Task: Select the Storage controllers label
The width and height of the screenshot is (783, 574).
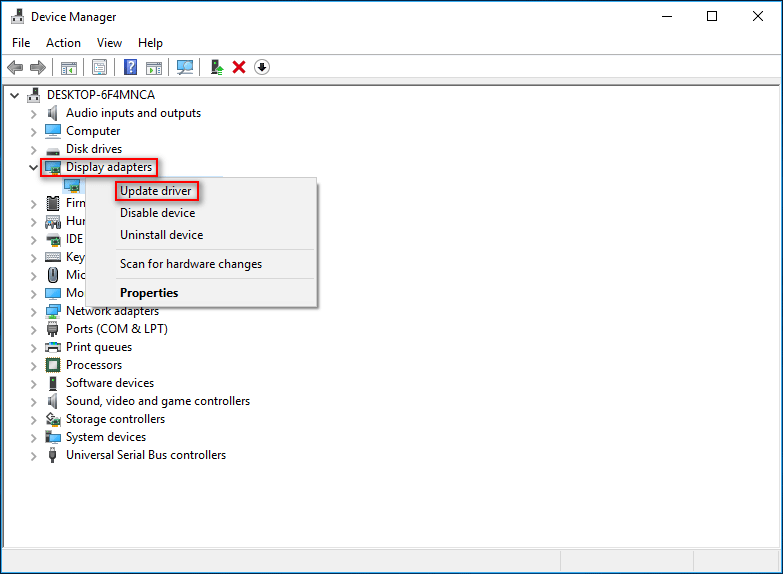Action: [115, 419]
